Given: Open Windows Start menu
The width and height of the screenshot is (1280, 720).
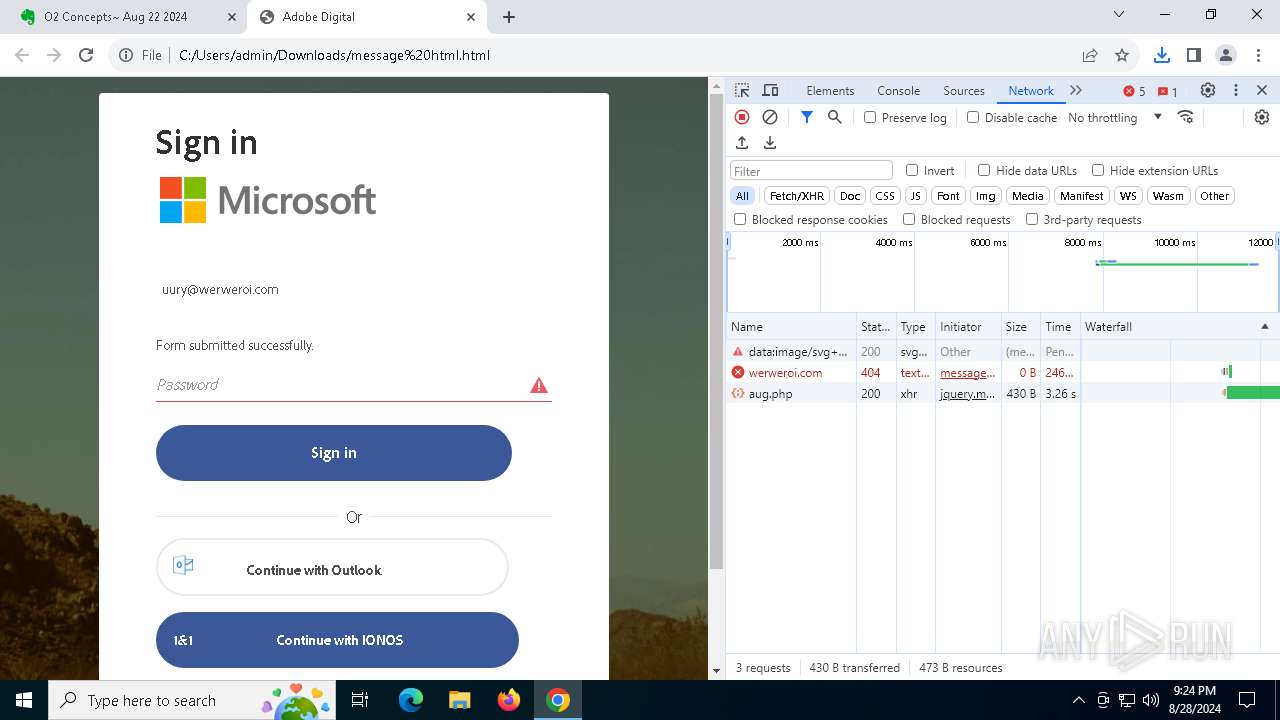Looking at the screenshot, I should pyautogui.click(x=24, y=700).
